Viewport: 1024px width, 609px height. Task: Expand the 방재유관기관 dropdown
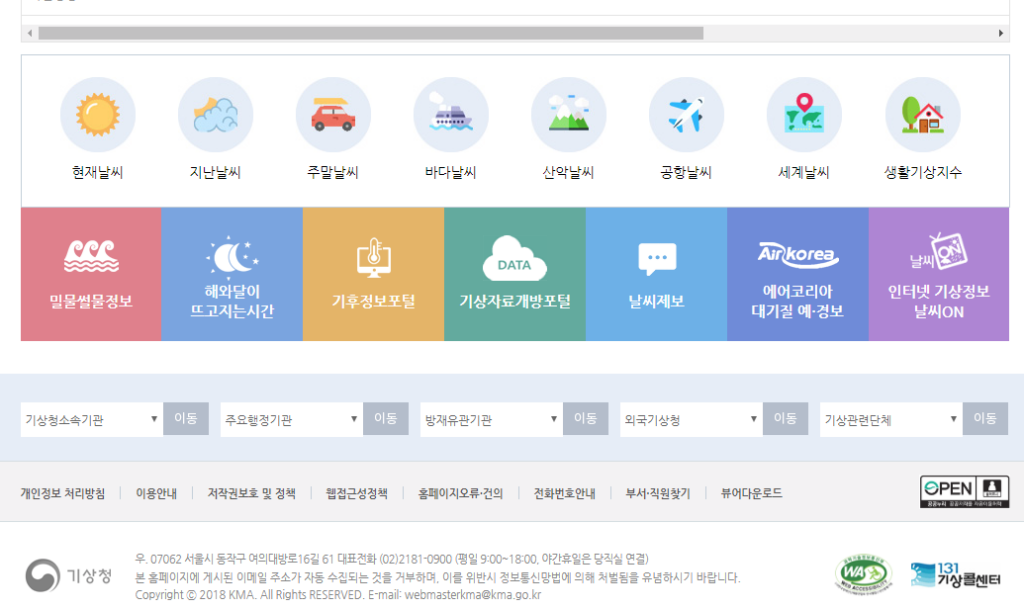(x=491, y=419)
